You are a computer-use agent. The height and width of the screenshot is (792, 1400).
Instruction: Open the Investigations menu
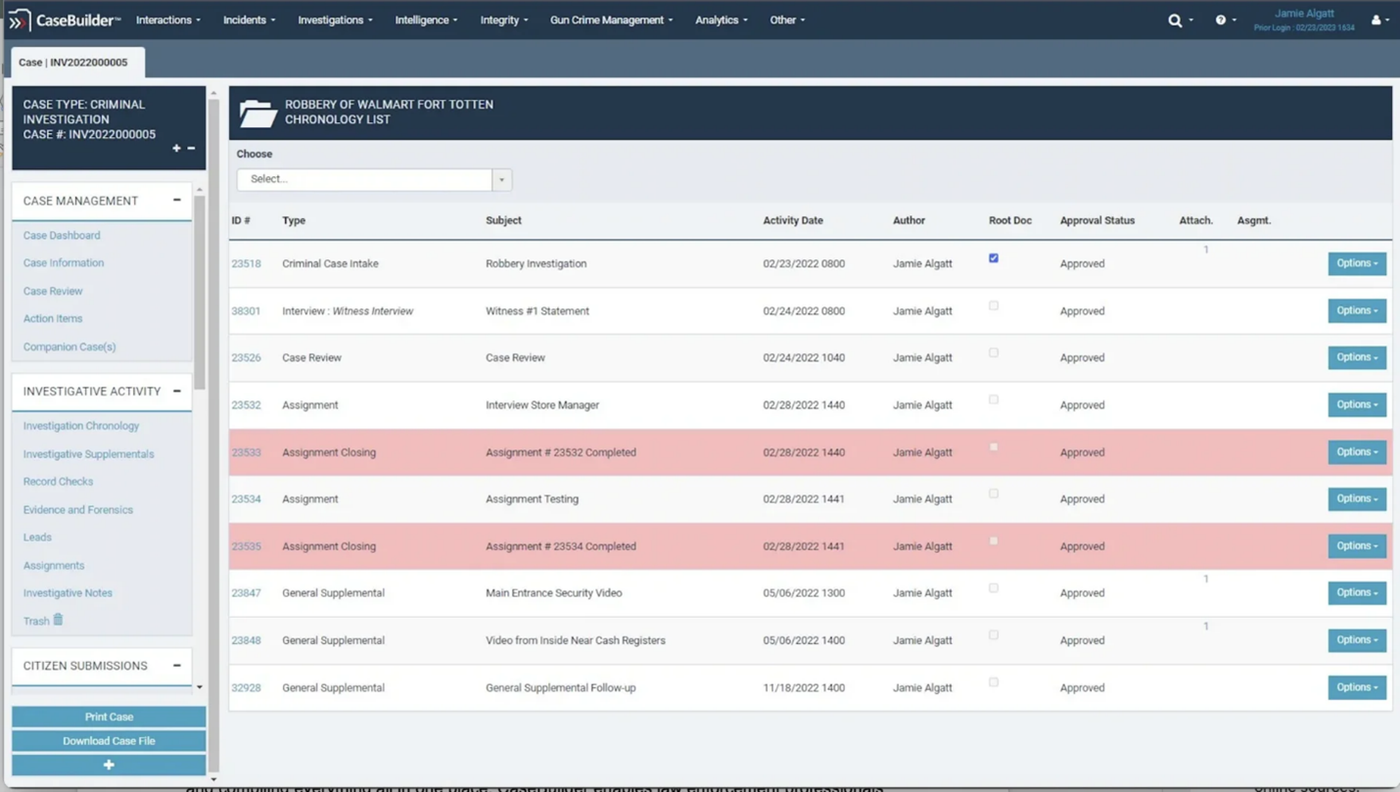tap(335, 20)
